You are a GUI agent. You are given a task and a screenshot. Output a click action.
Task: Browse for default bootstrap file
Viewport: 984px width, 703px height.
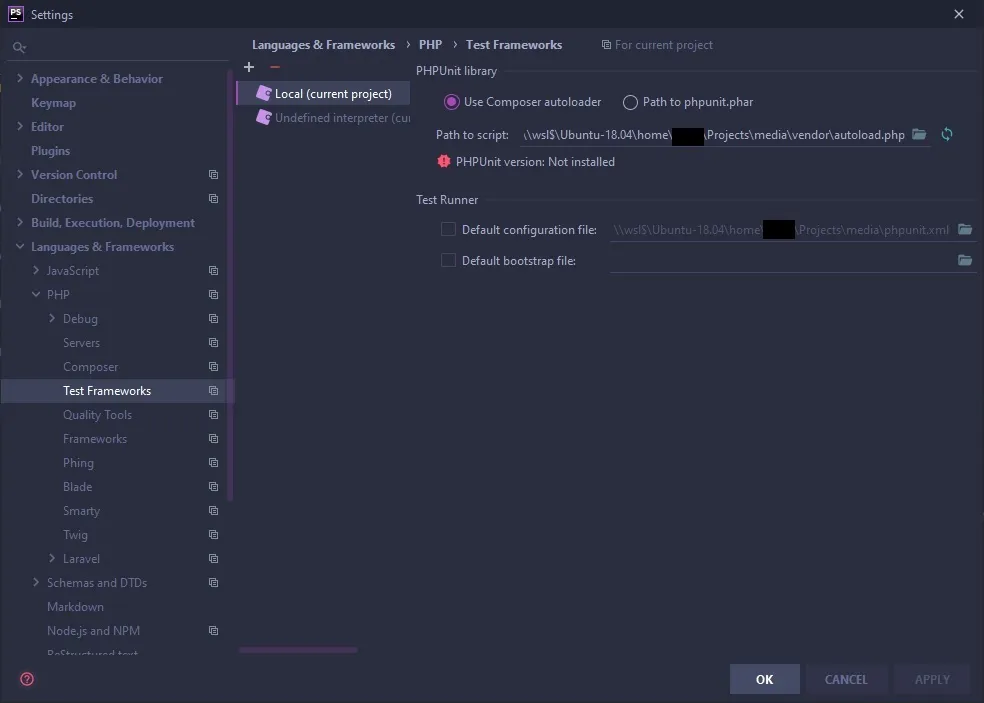coord(965,260)
